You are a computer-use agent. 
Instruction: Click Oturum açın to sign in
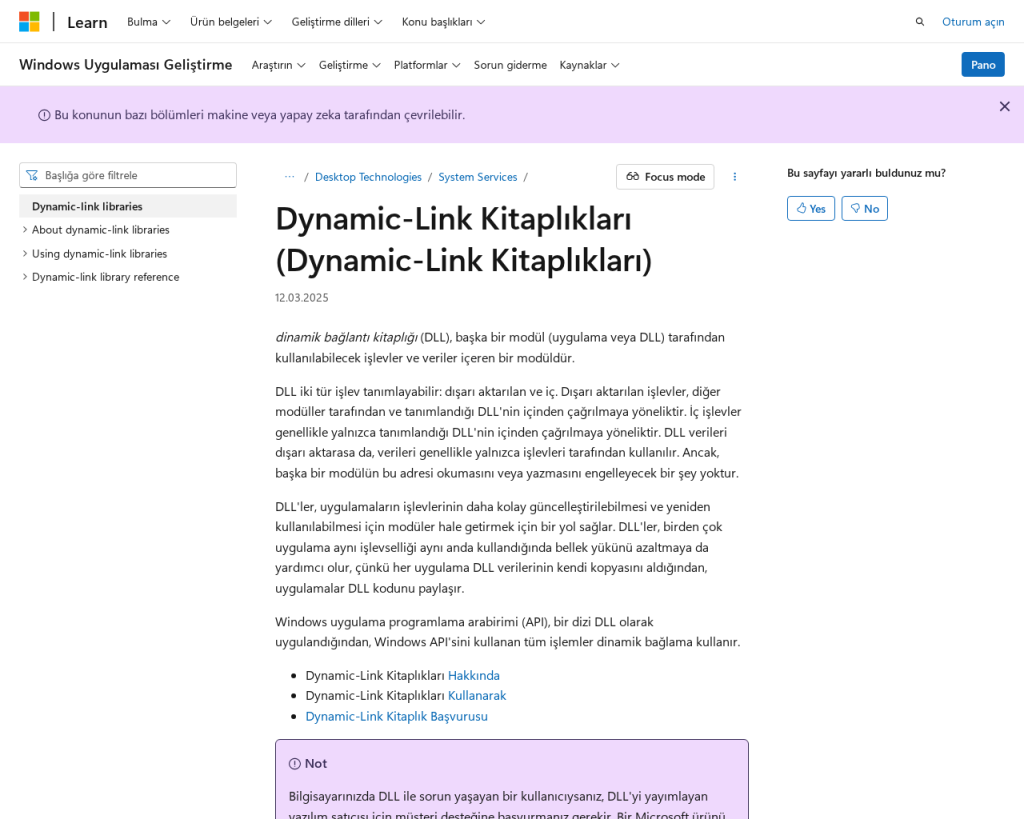tap(973, 22)
